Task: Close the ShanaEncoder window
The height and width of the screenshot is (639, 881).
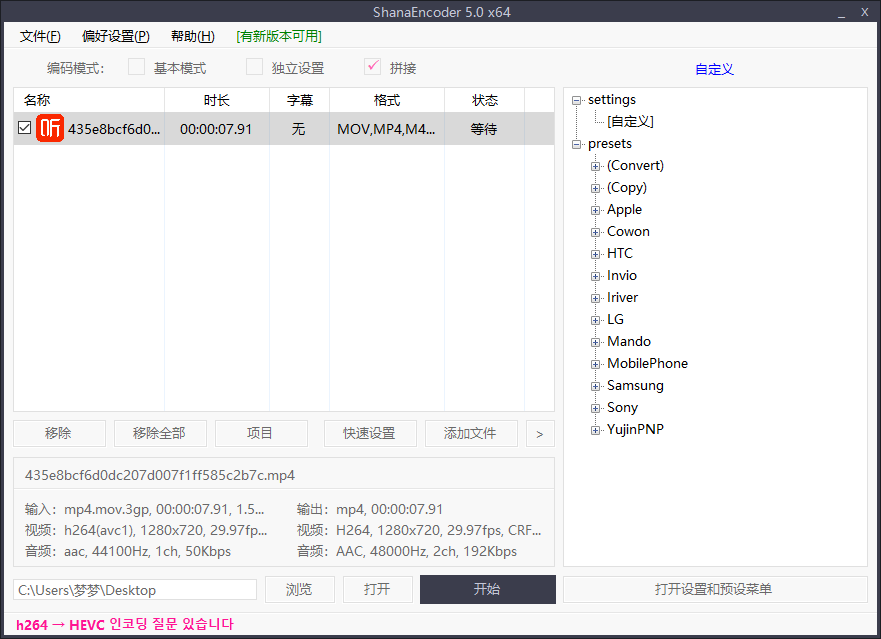Action: 865,12
